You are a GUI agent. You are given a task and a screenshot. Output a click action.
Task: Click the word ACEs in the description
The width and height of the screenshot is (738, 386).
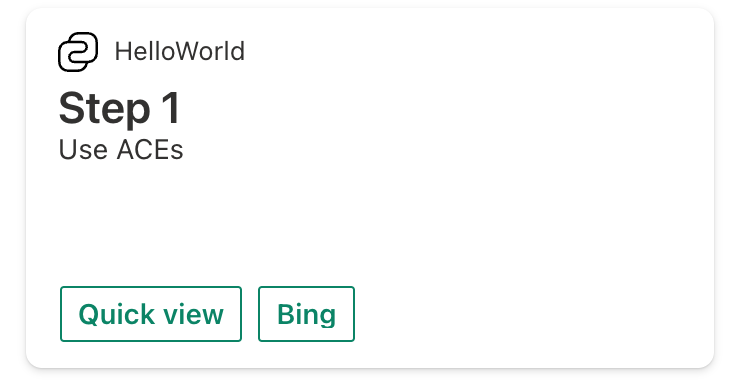pyautogui.click(x=150, y=150)
